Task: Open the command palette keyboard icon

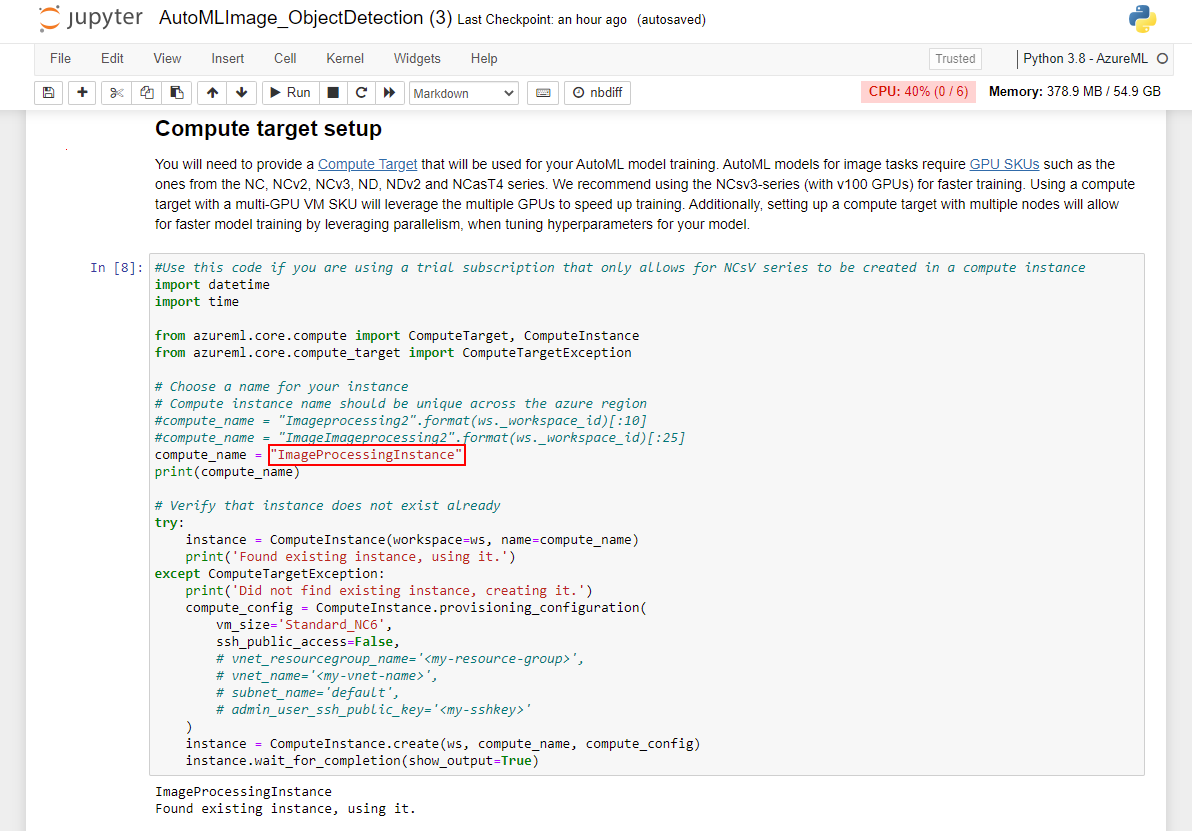Action: tap(542, 92)
